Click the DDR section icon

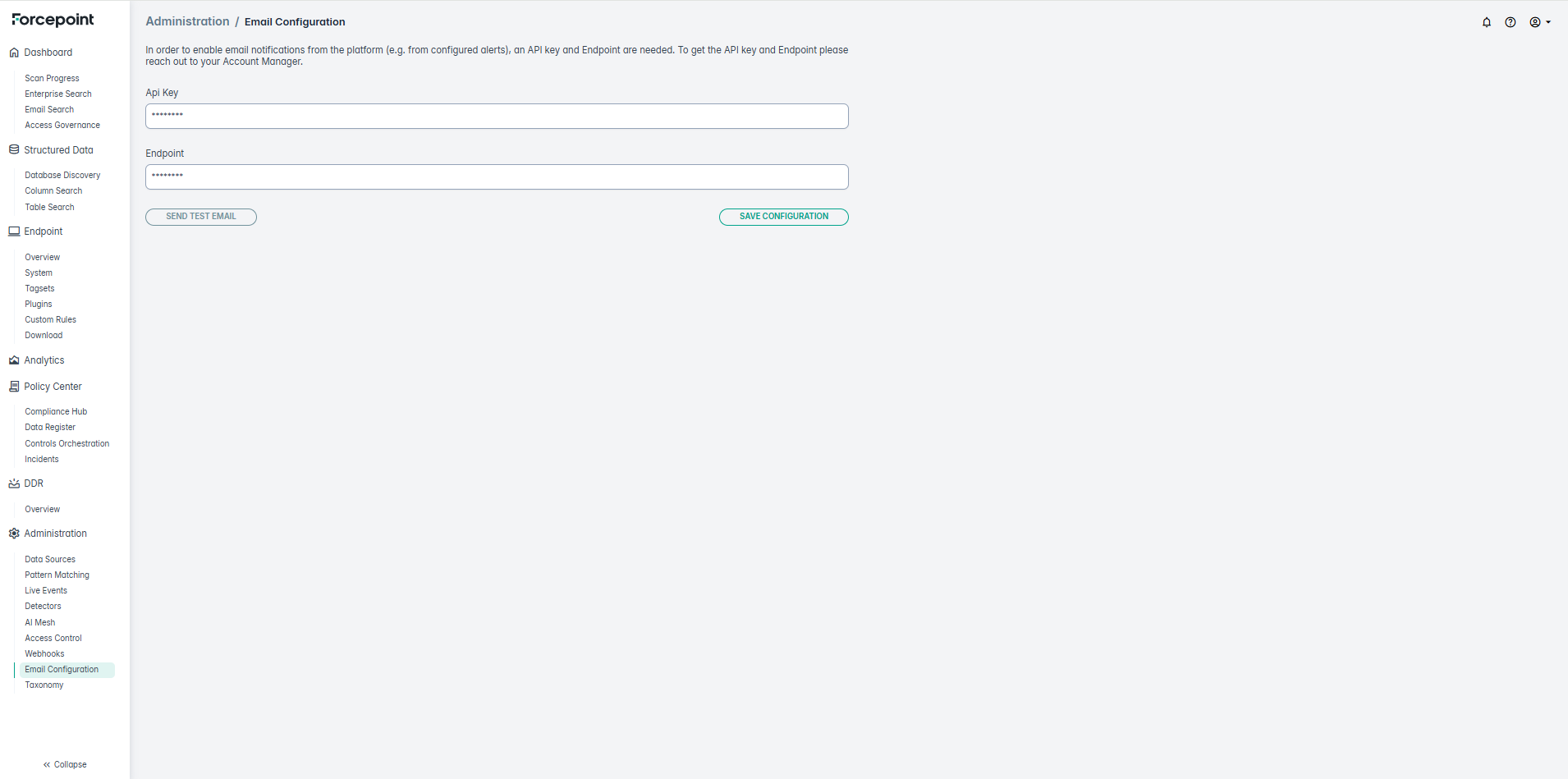(14, 483)
